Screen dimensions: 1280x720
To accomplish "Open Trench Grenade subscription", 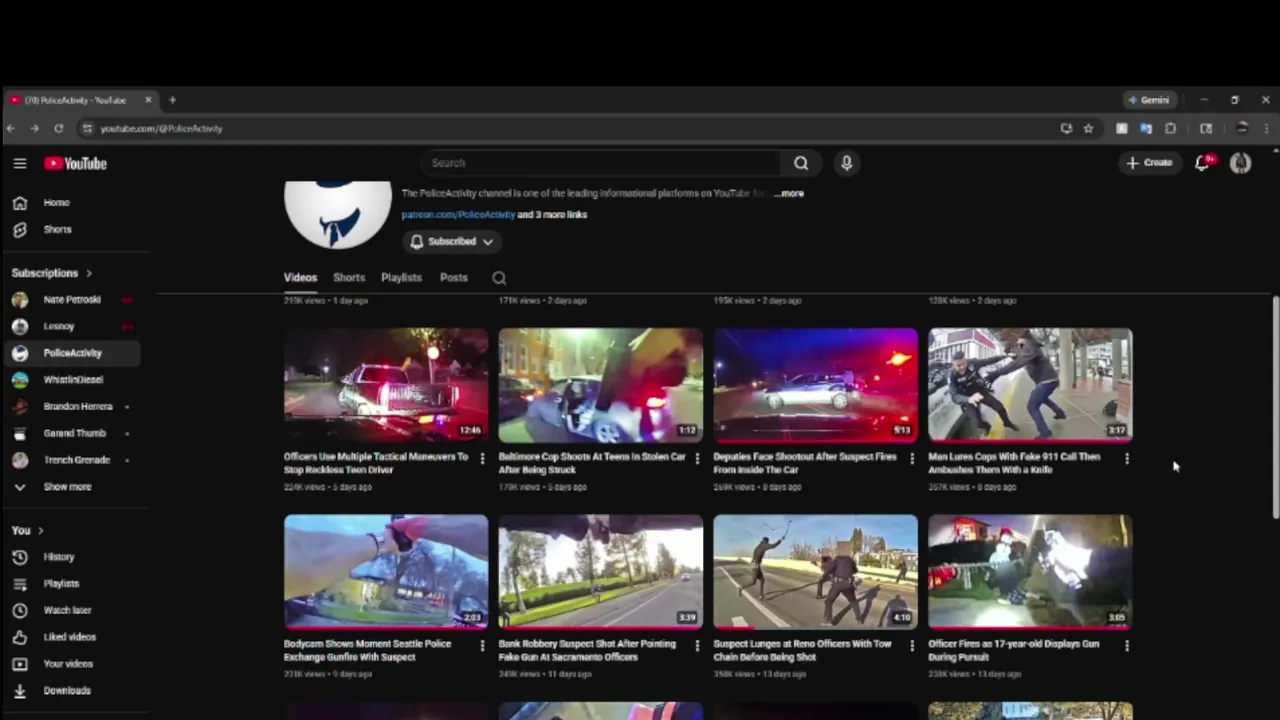I will pos(70,460).
